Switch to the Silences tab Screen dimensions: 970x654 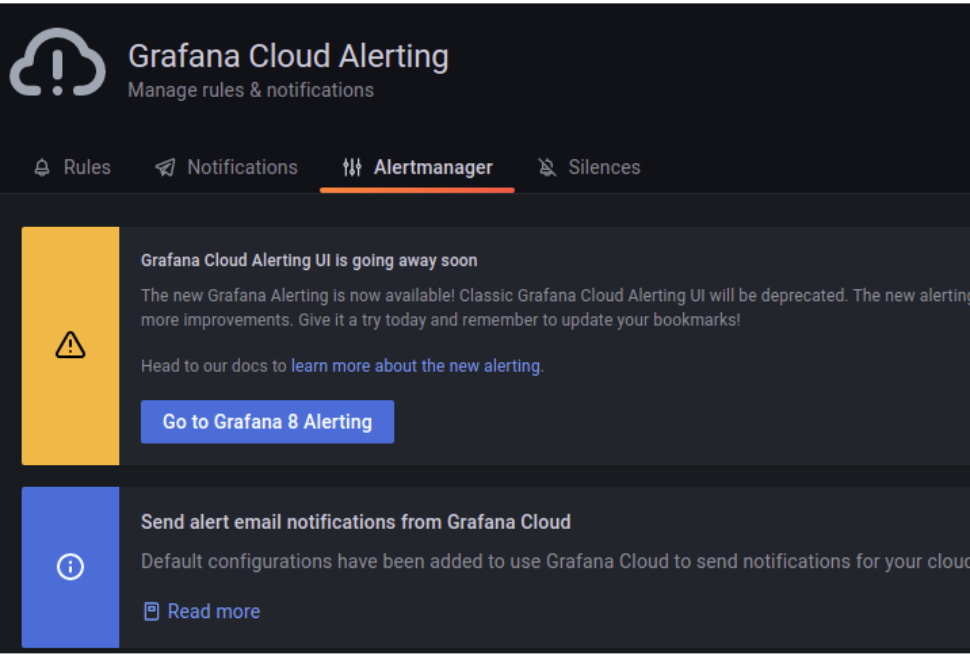tap(603, 167)
